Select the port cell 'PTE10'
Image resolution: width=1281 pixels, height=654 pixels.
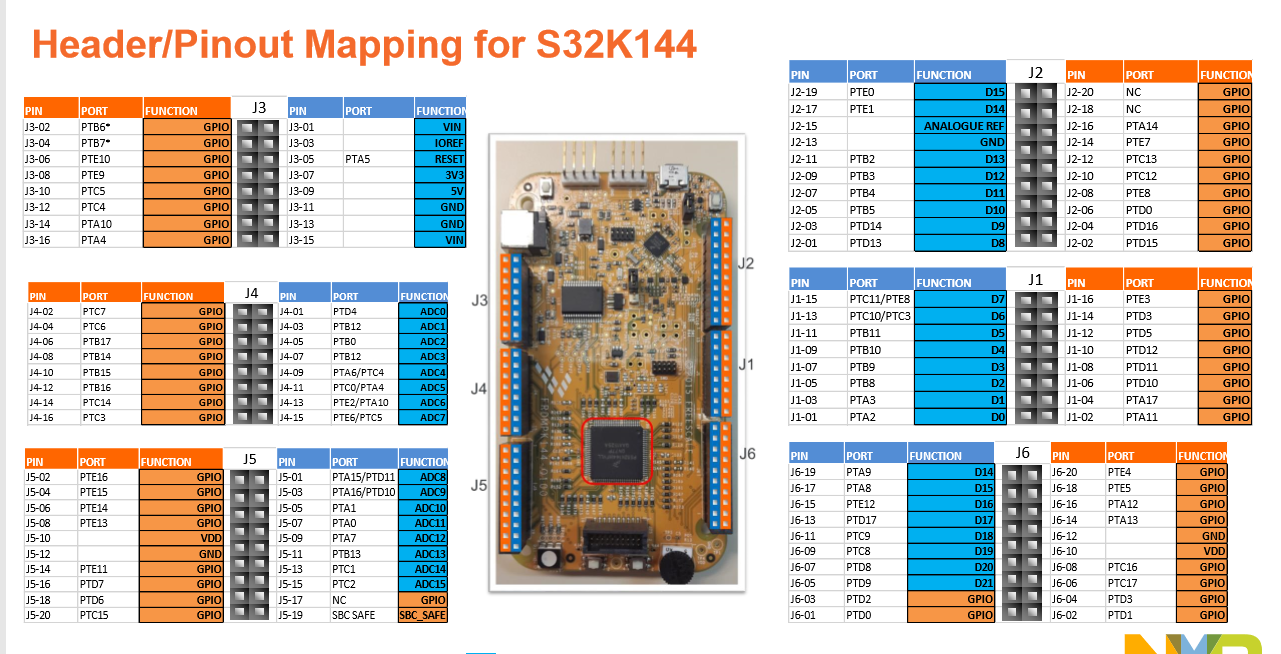(111, 159)
